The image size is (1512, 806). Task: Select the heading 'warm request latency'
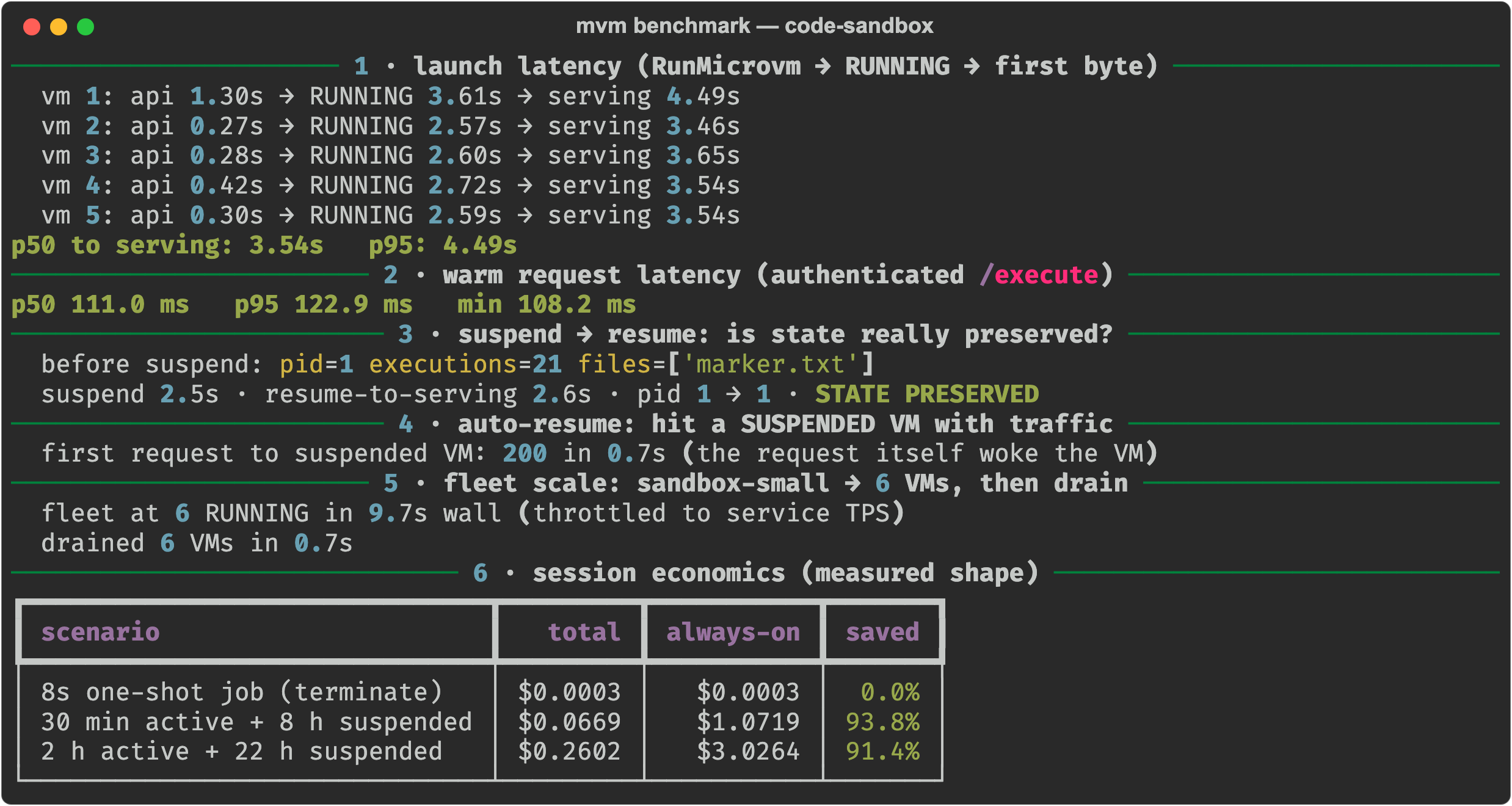click(592, 275)
